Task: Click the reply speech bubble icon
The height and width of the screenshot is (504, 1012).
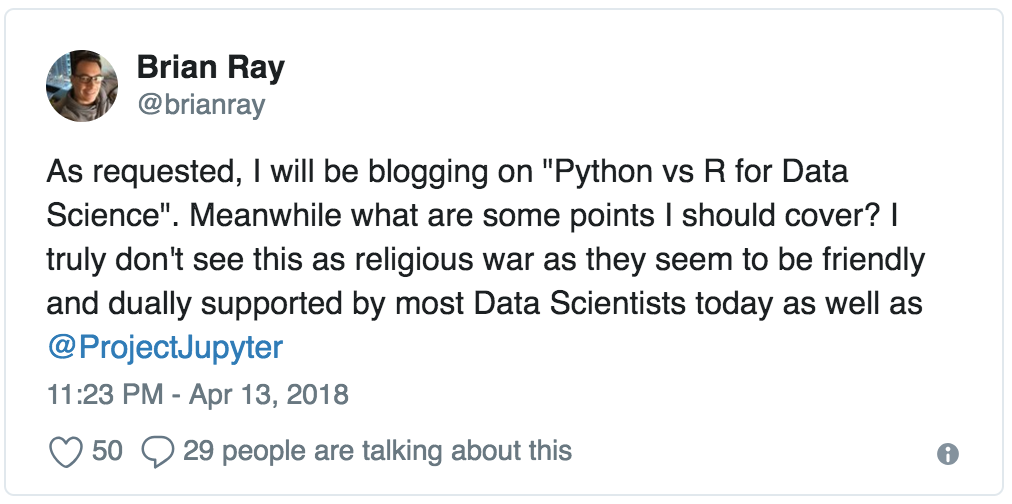Action: pos(157,451)
